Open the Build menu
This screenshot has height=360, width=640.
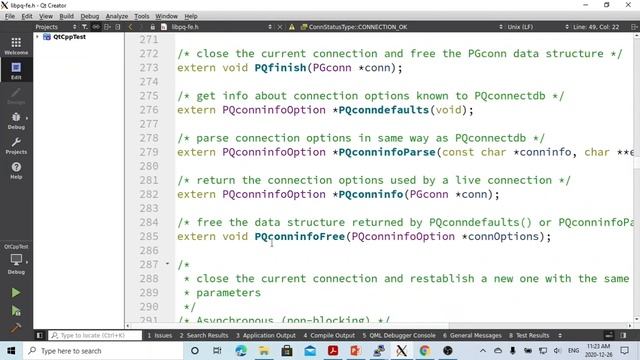[x=67, y=16]
